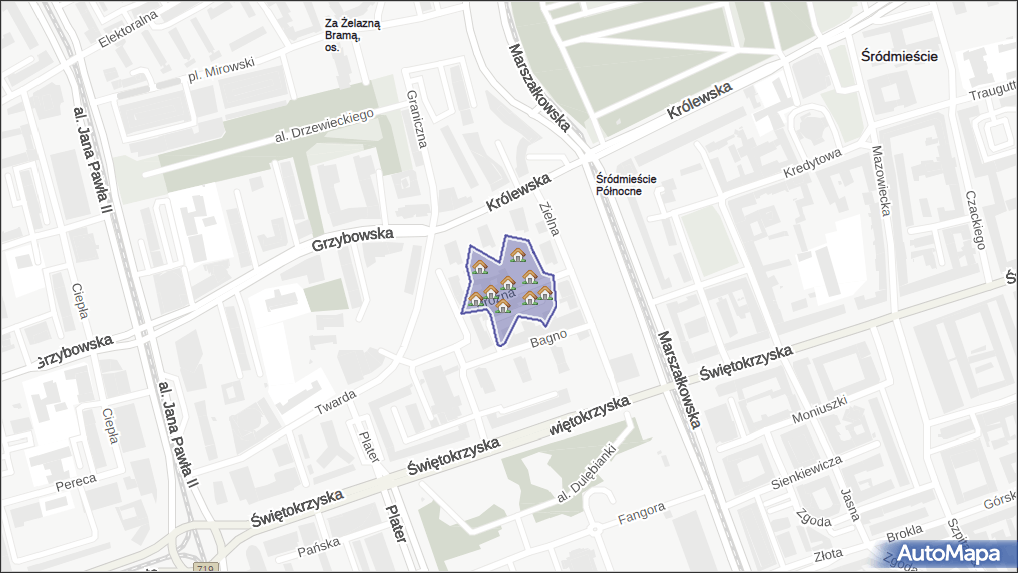This screenshot has width=1018, height=573.
Task: Click the Zgoda street label
Action: coord(813,518)
